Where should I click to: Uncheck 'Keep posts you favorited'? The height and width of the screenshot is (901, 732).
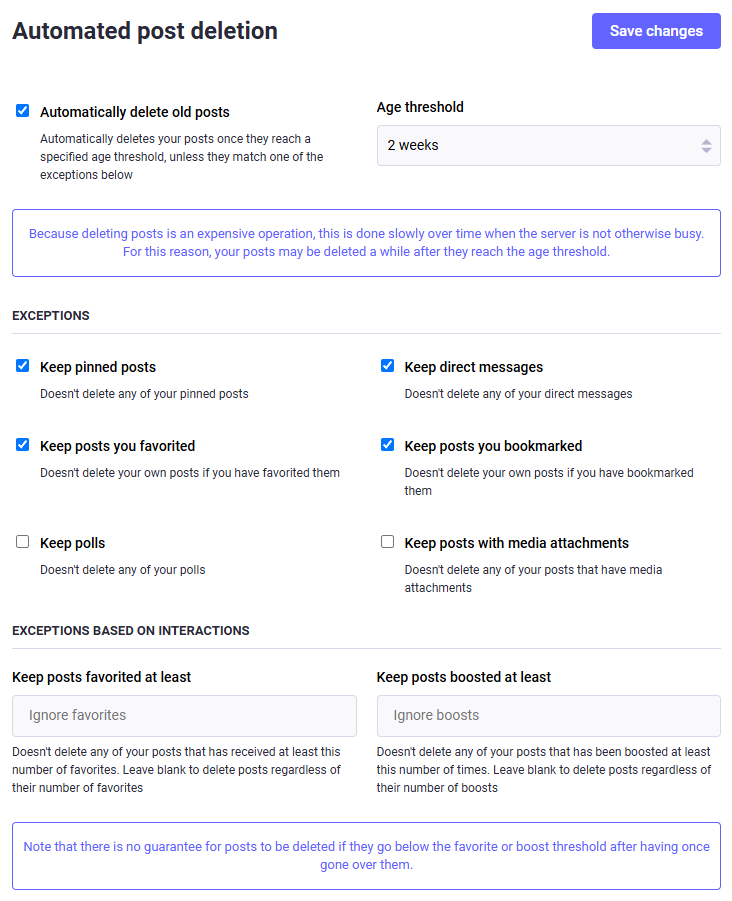(22, 446)
